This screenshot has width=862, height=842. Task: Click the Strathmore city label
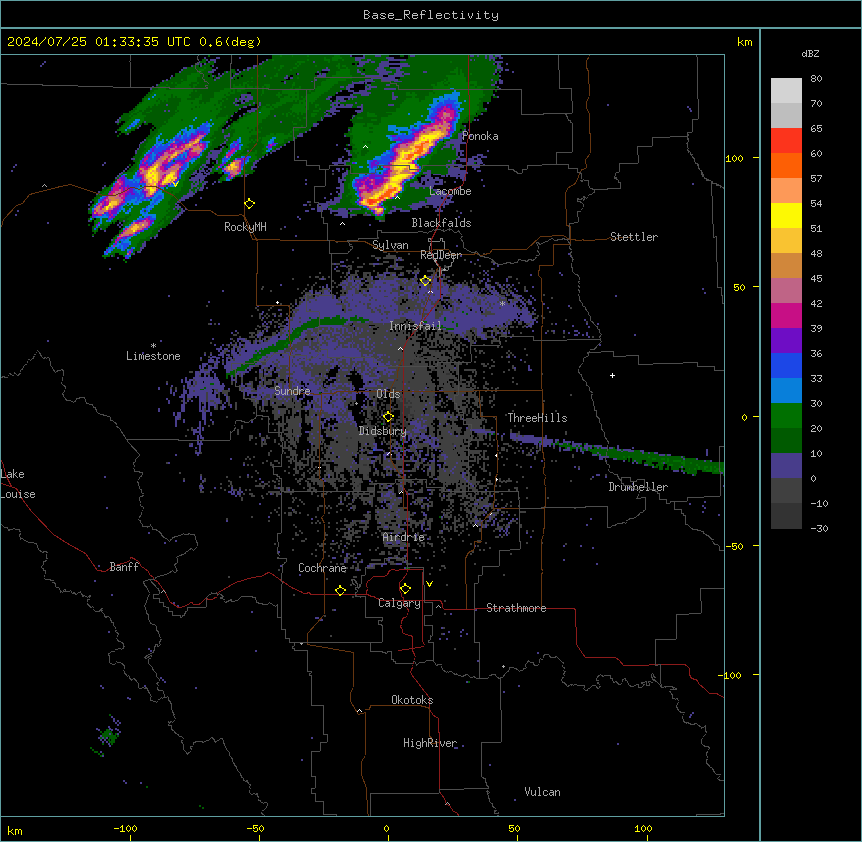point(516,608)
